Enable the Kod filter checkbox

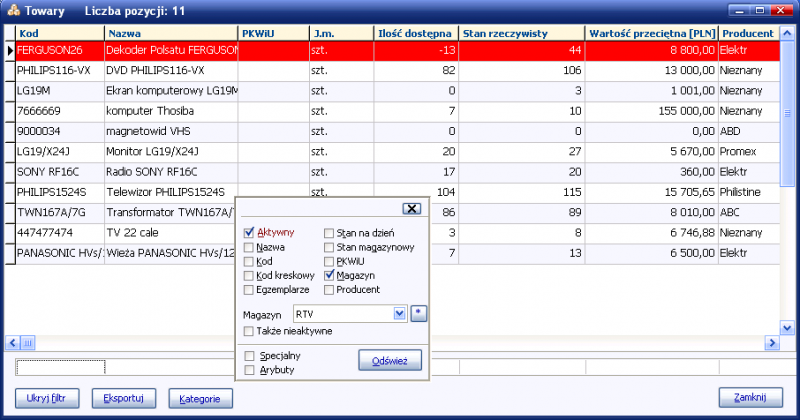coord(248,262)
